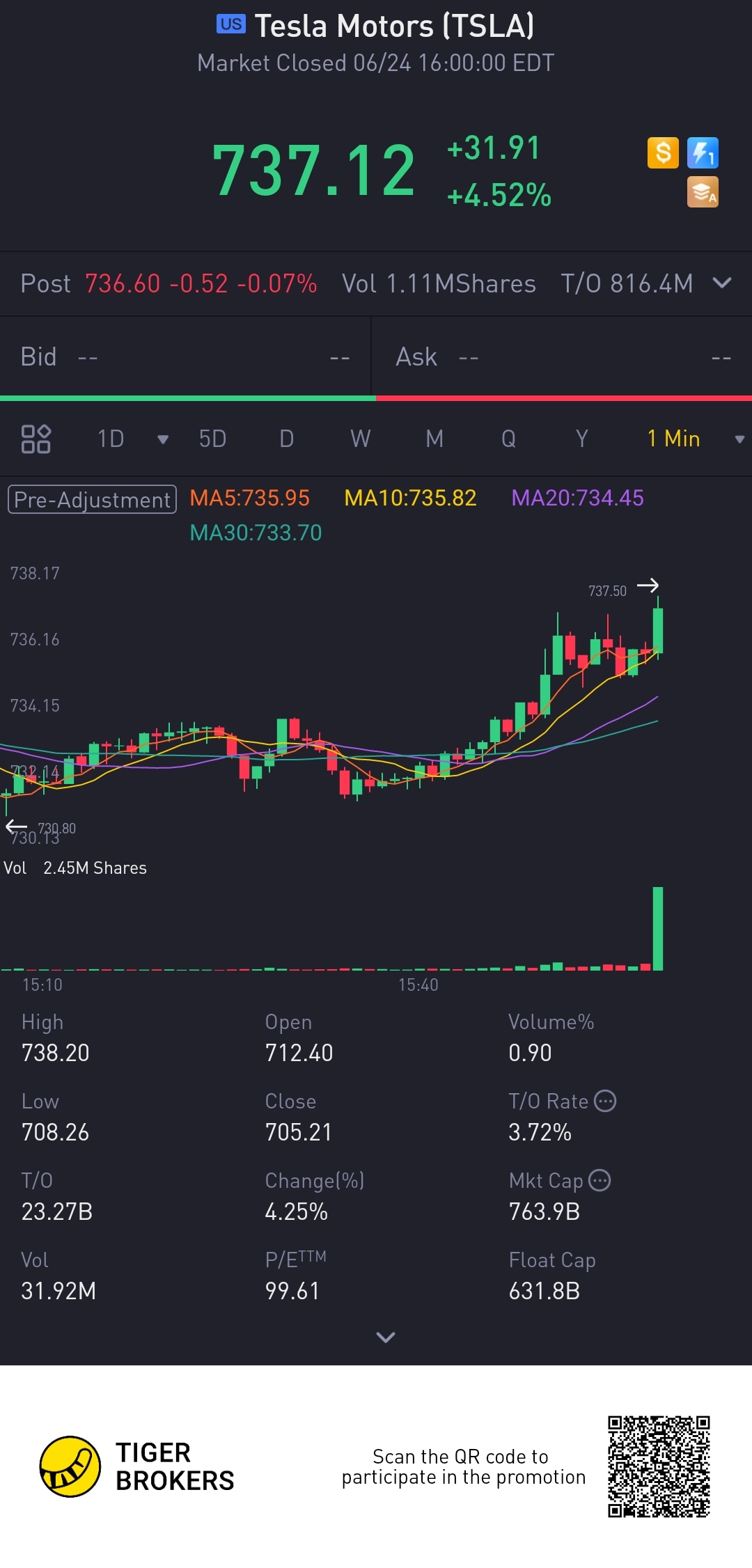Tap the Change(%) 4.25% value
This screenshot has width=752, height=1568.
tap(296, 1212)
